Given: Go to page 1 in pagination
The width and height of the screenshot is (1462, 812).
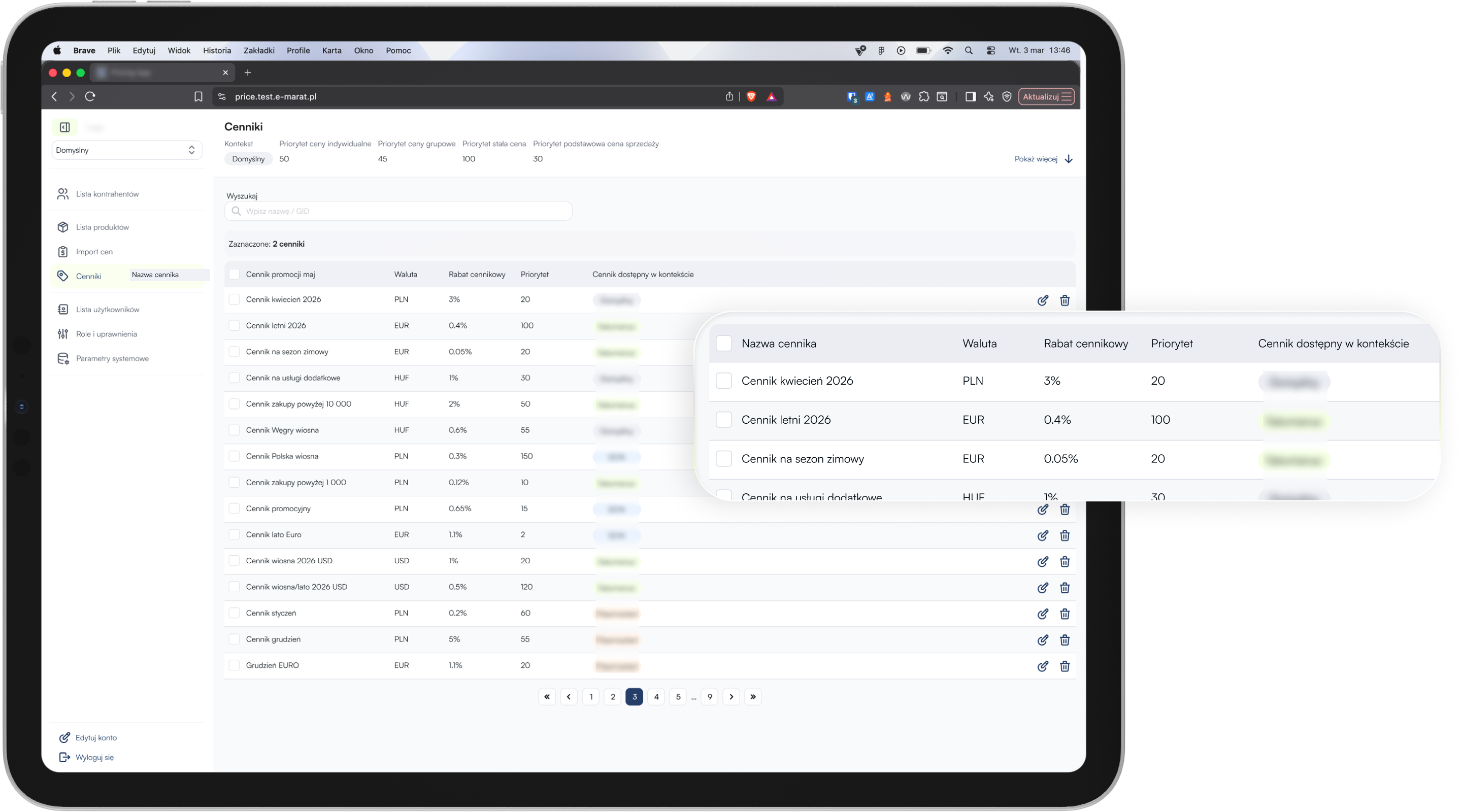Looking at the screenshot, I should [591, 697].
